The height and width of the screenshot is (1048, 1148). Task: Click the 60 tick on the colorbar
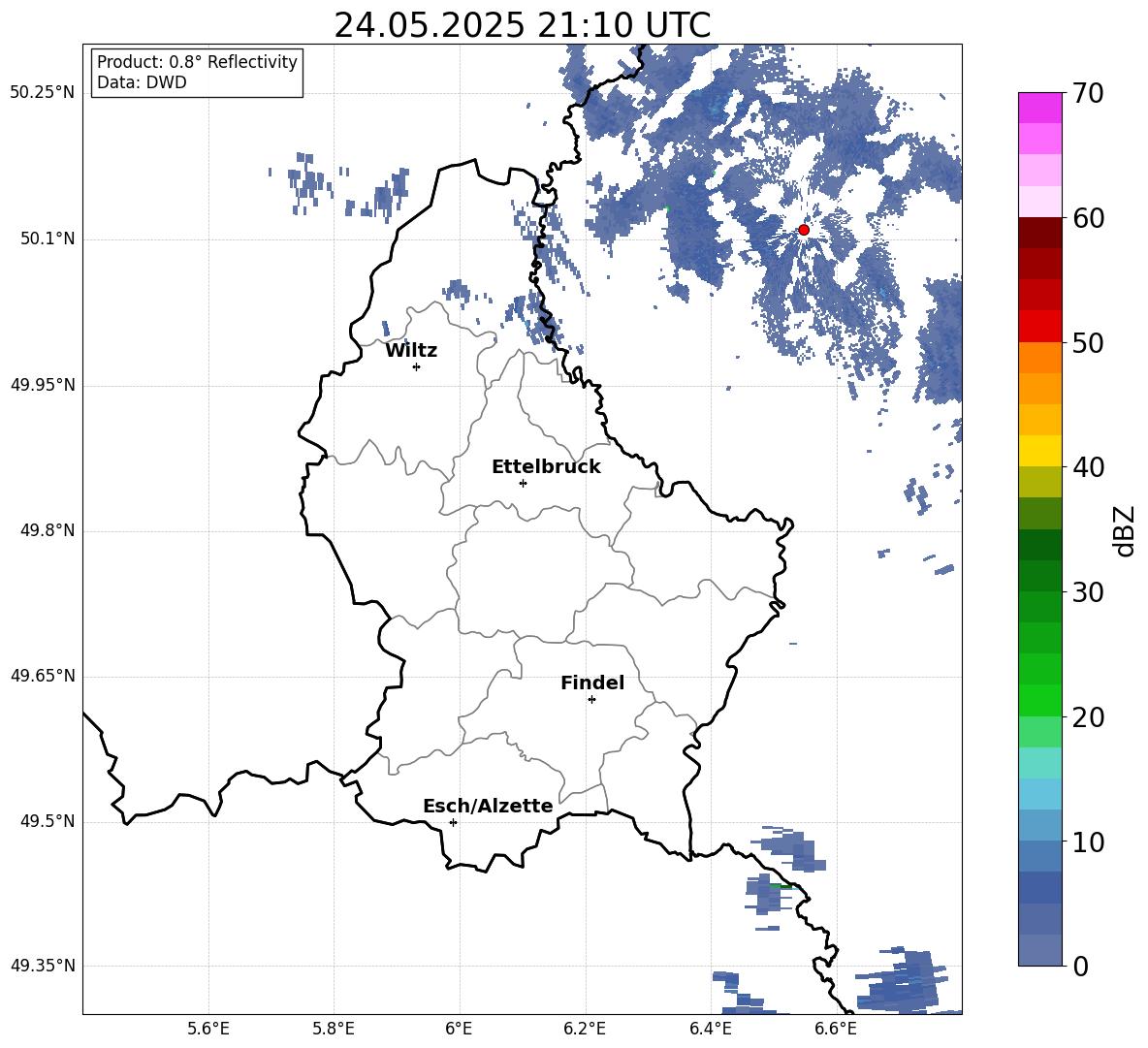[x=1088, y=217]
